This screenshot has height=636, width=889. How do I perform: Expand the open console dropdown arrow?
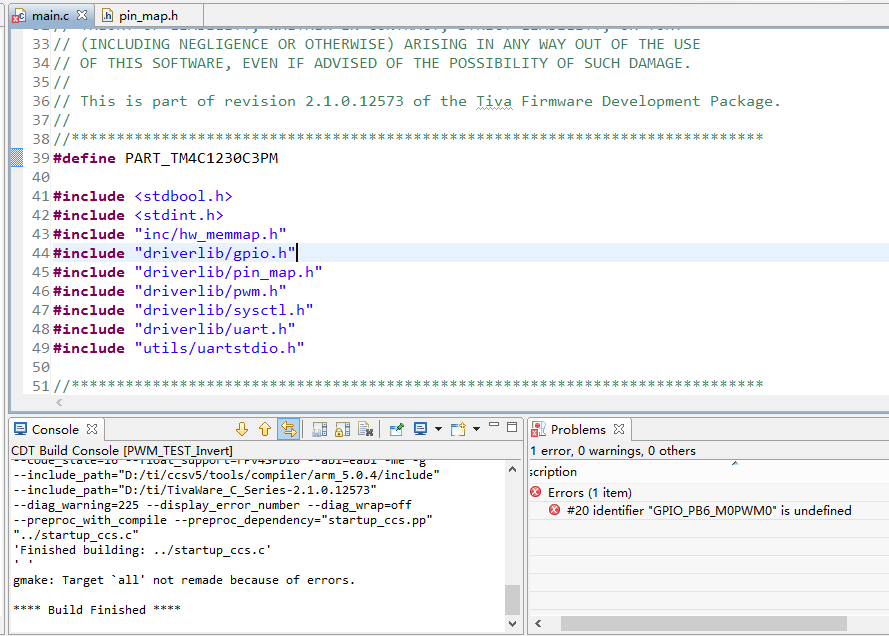click(x=476, y=429)
